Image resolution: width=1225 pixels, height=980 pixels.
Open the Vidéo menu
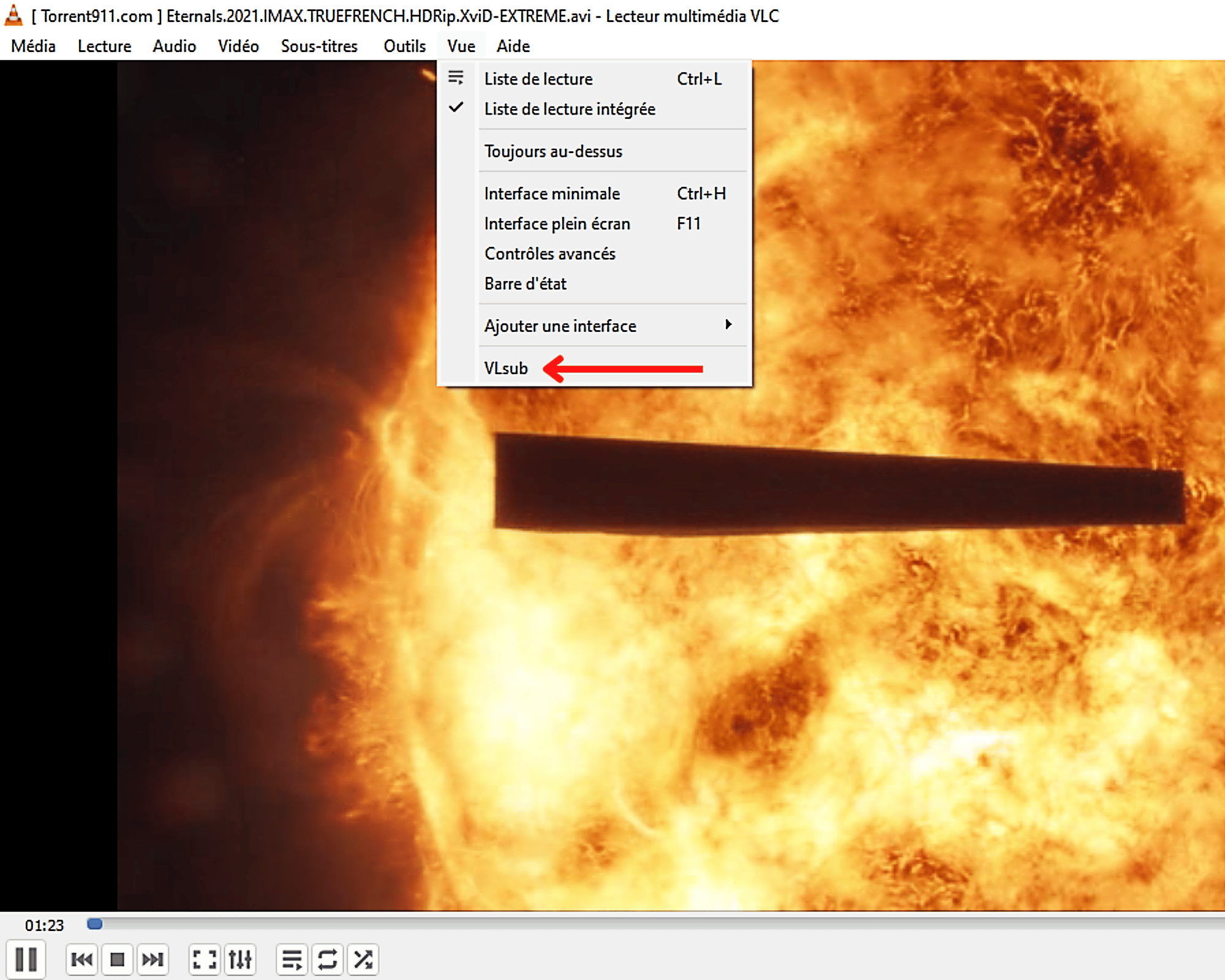tap(238, 46)
